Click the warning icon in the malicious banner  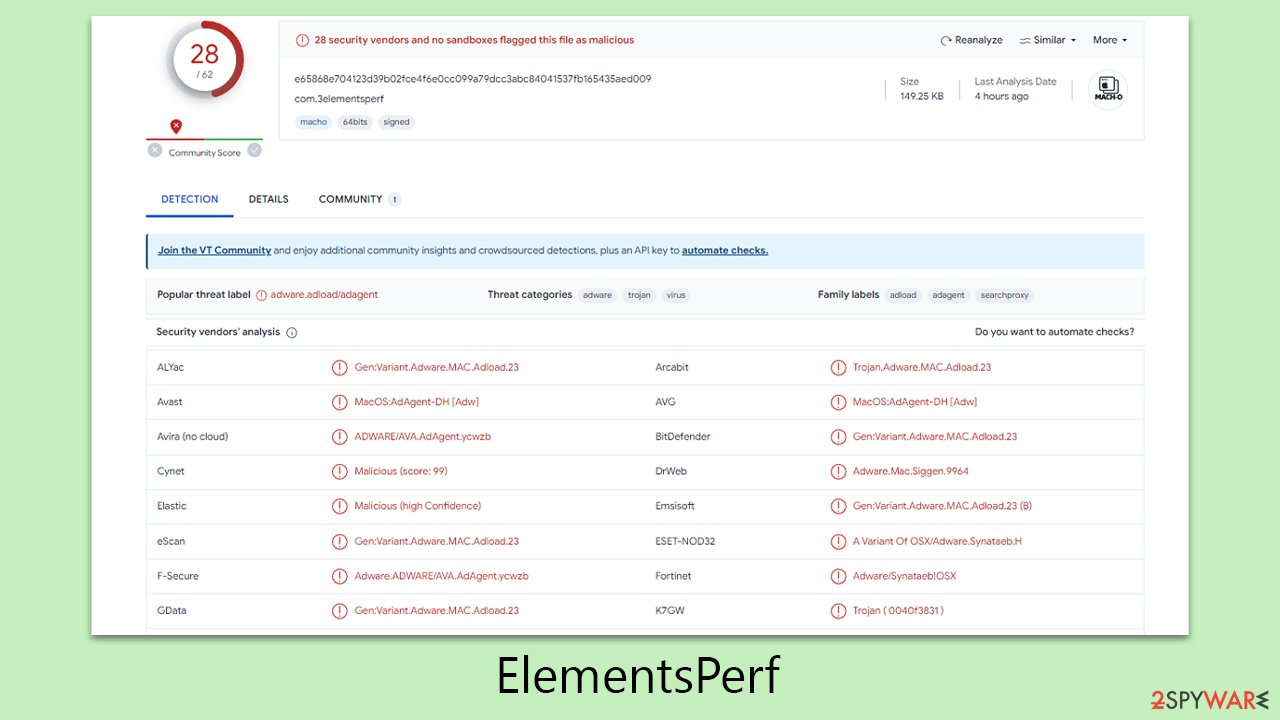pos(302,40)
